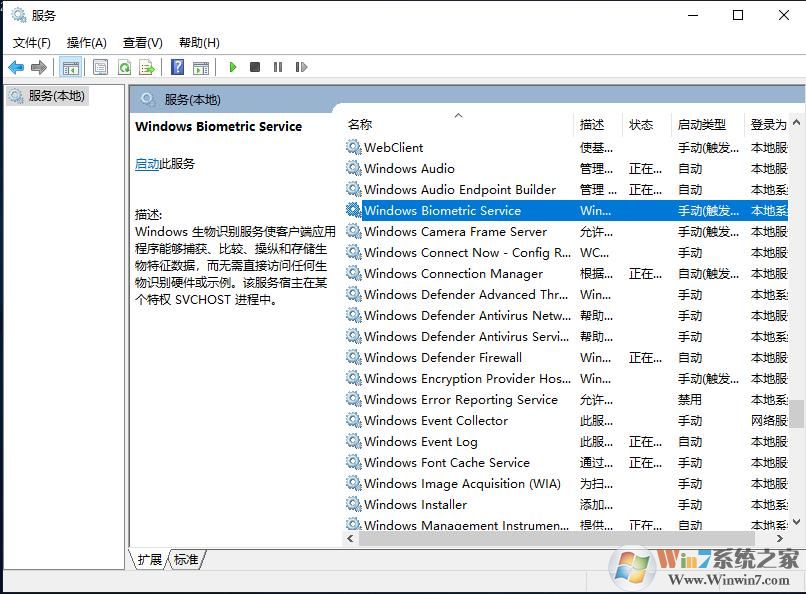Click the gear icon beside Windows Audio
This screenshot has width=806, height=594.
354,169
